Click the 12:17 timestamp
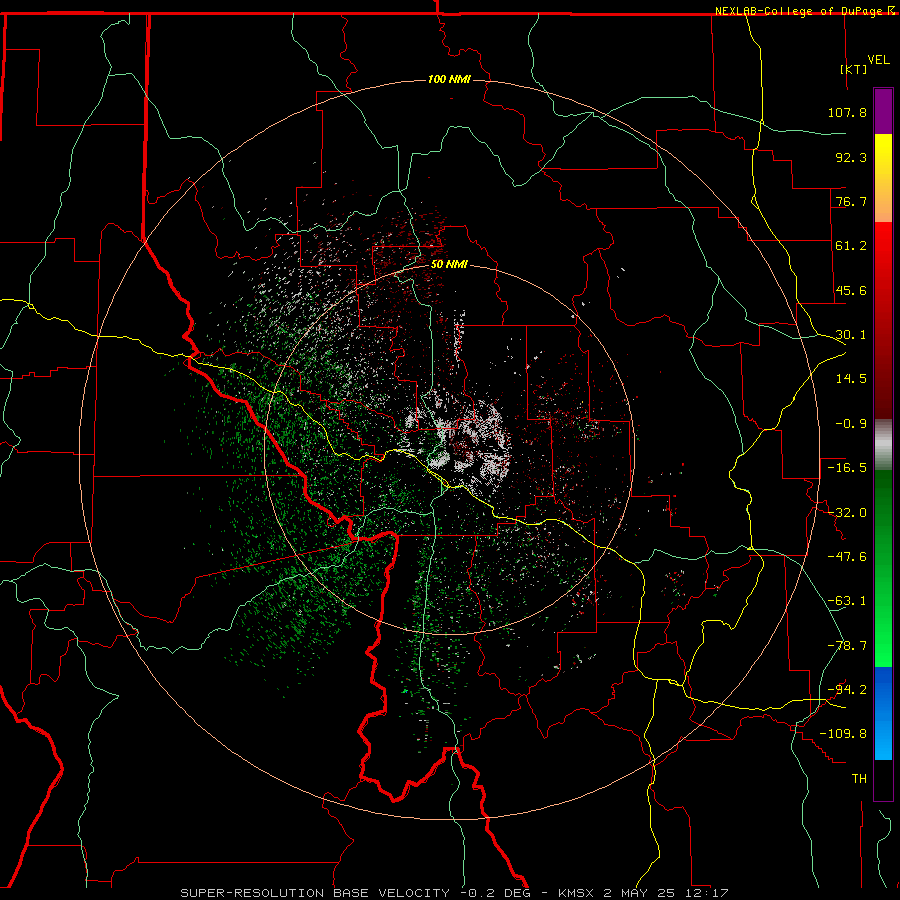The width and height of the screenshot is (900, 900). coord(705,893)
